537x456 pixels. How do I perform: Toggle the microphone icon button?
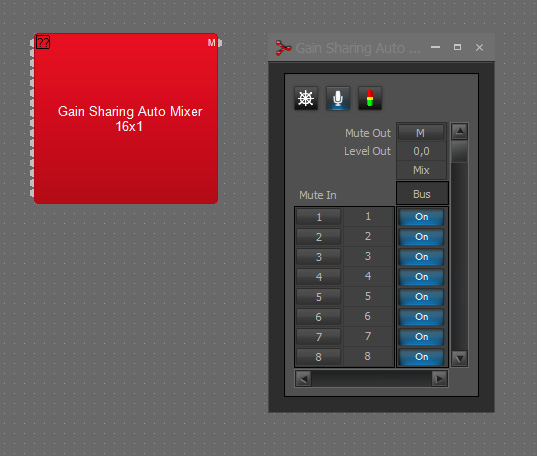pyautogui.click(x=338, y=98)
